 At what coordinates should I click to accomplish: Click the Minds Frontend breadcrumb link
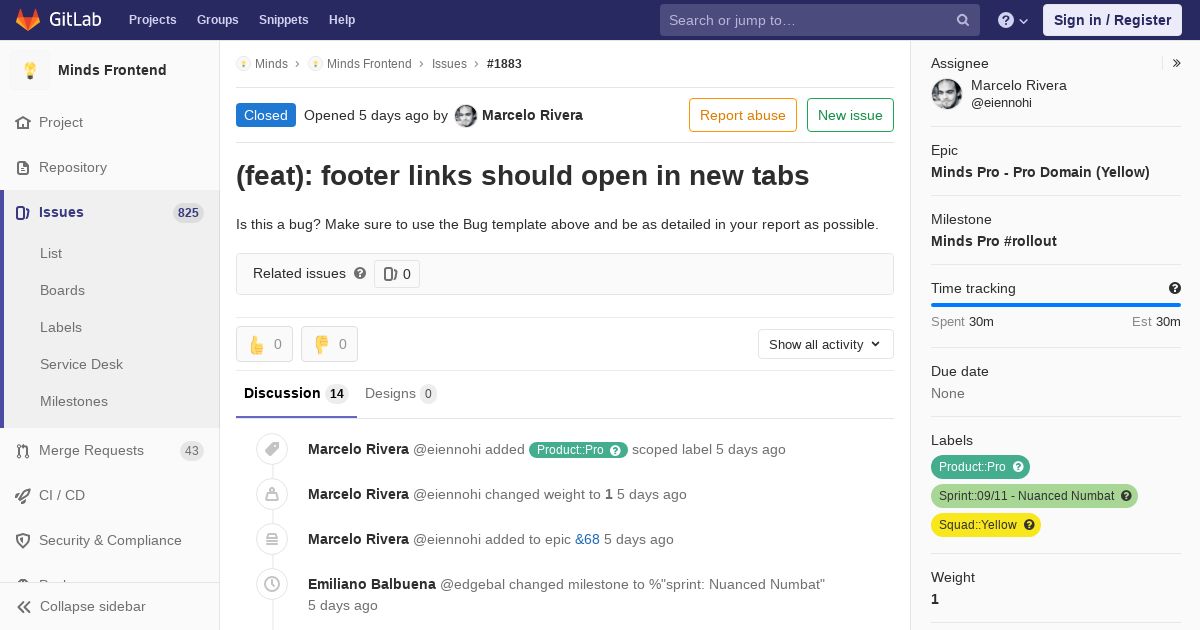(x=369, y=64)
